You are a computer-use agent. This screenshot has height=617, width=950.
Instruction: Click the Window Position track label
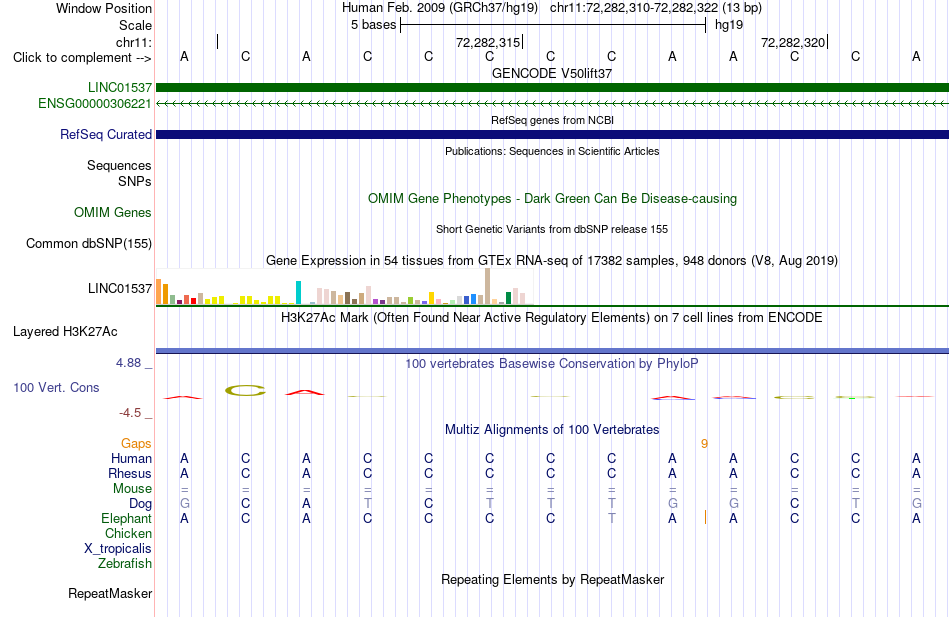click(x=104, y=8)
